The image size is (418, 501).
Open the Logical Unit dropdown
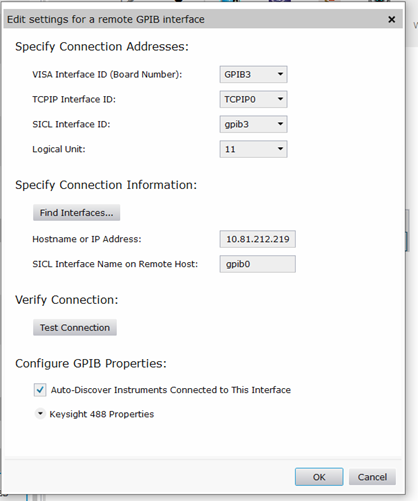click(253, 149)
